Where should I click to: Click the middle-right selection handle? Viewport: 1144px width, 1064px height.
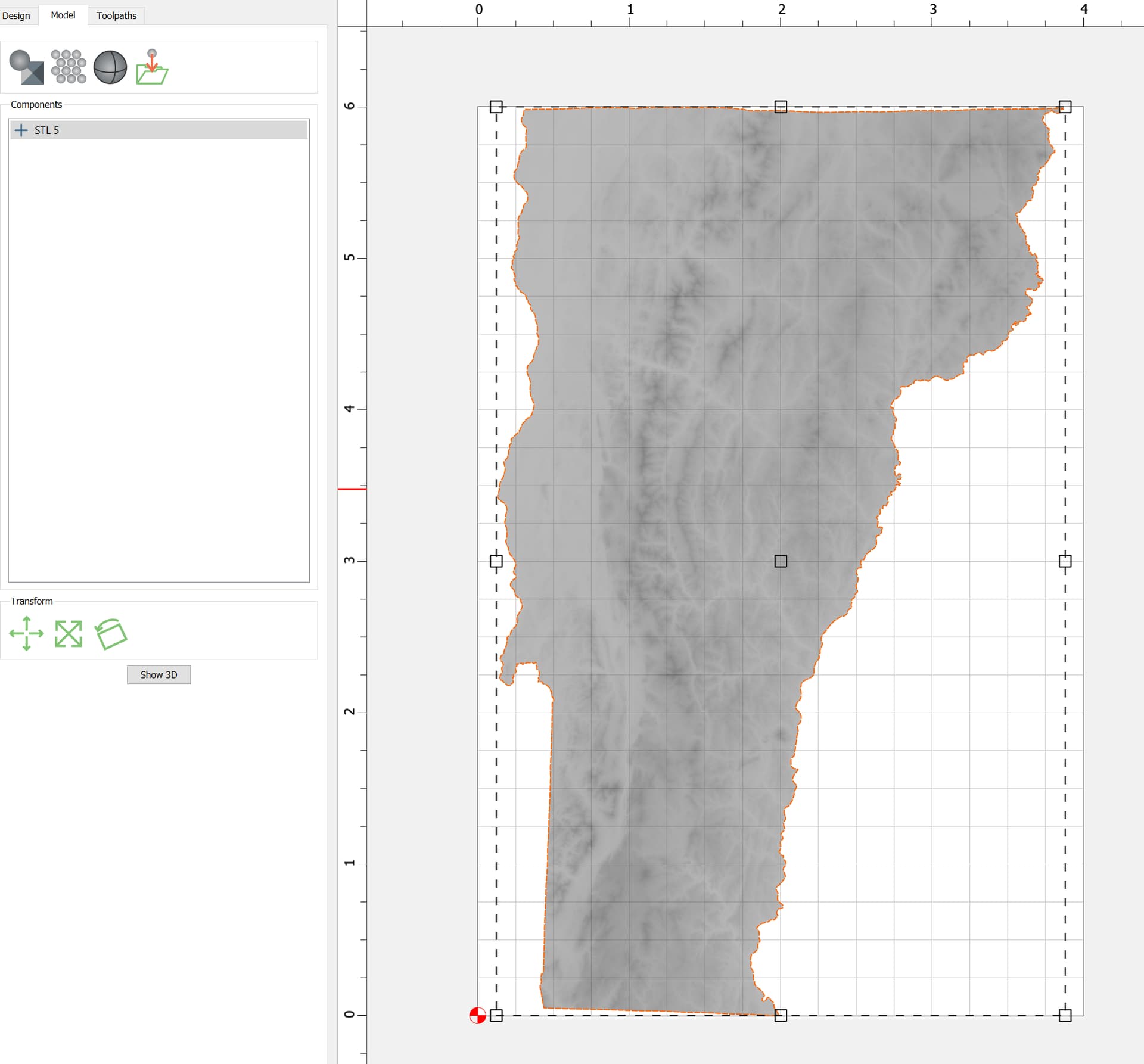coord(1065,561)
